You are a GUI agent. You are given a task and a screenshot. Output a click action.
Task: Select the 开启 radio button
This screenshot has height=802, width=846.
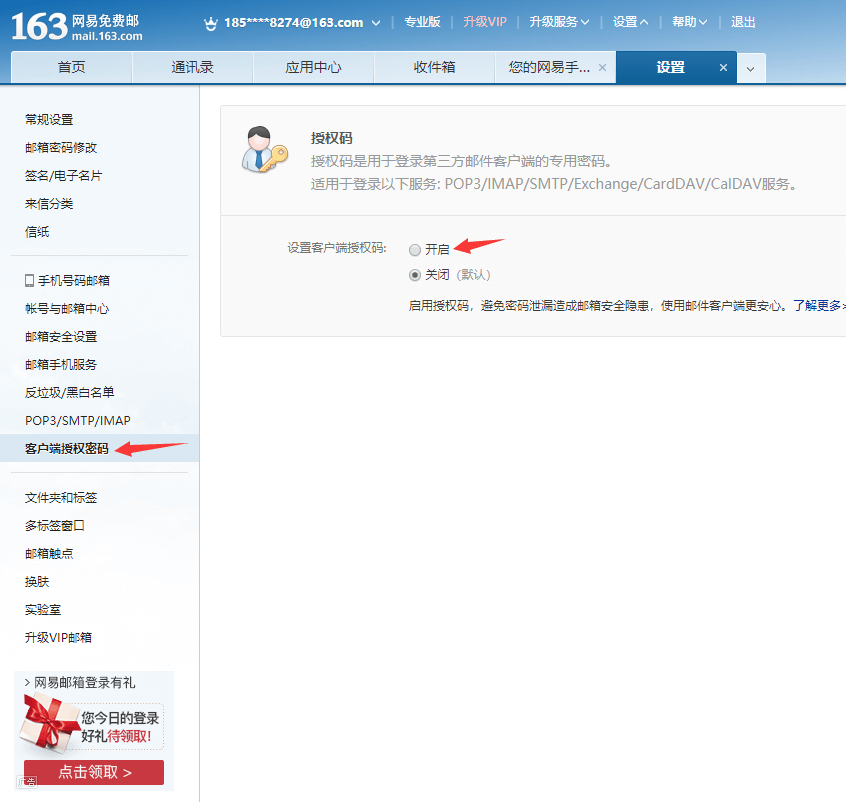coord(415,250)
